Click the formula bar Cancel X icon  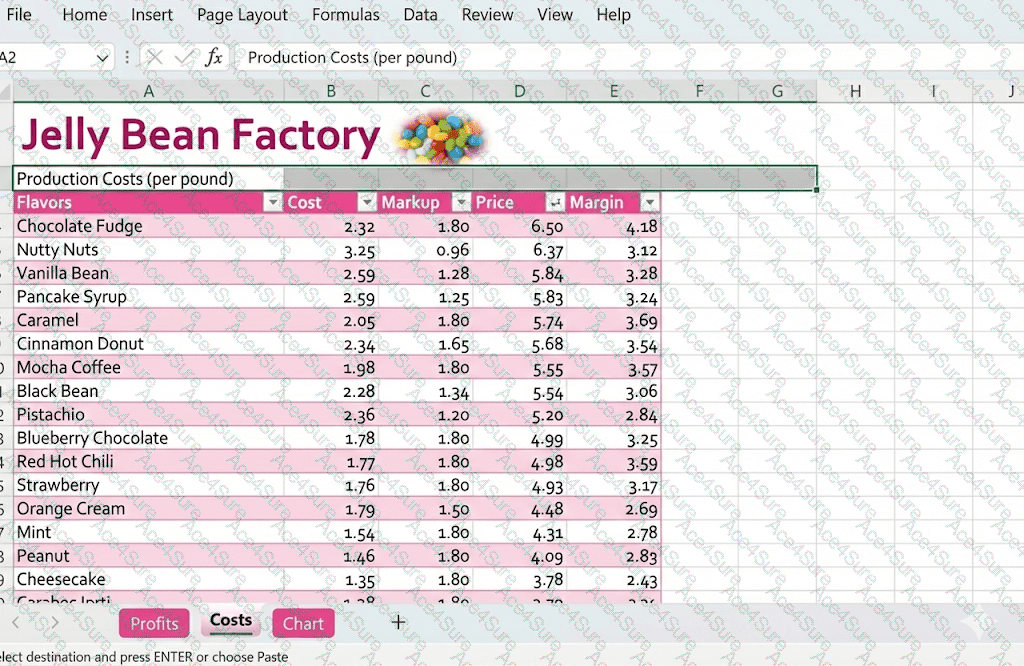tap(155, 58)
